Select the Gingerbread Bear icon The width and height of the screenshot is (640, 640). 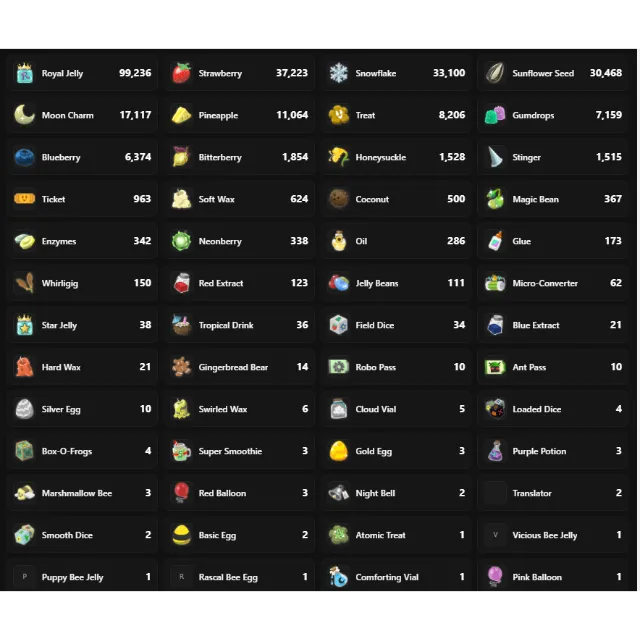[181, 367]
